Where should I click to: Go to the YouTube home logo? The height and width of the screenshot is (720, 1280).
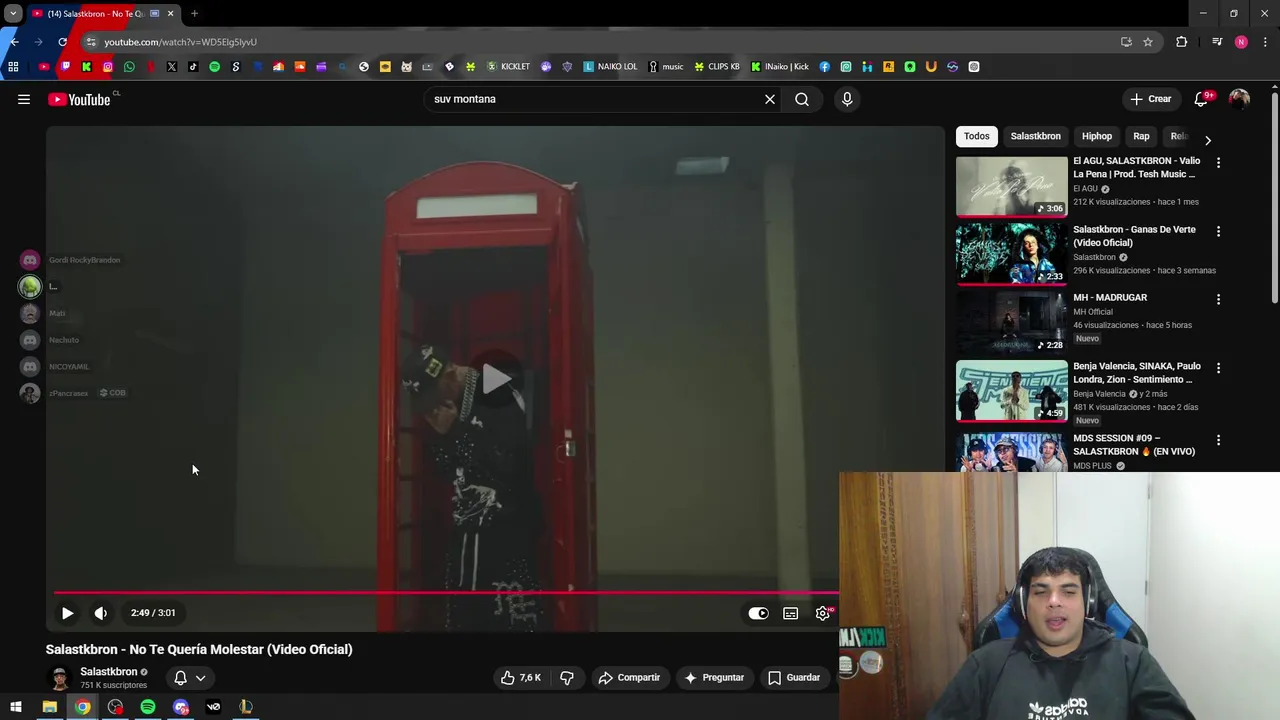click(x=79, y=99)
